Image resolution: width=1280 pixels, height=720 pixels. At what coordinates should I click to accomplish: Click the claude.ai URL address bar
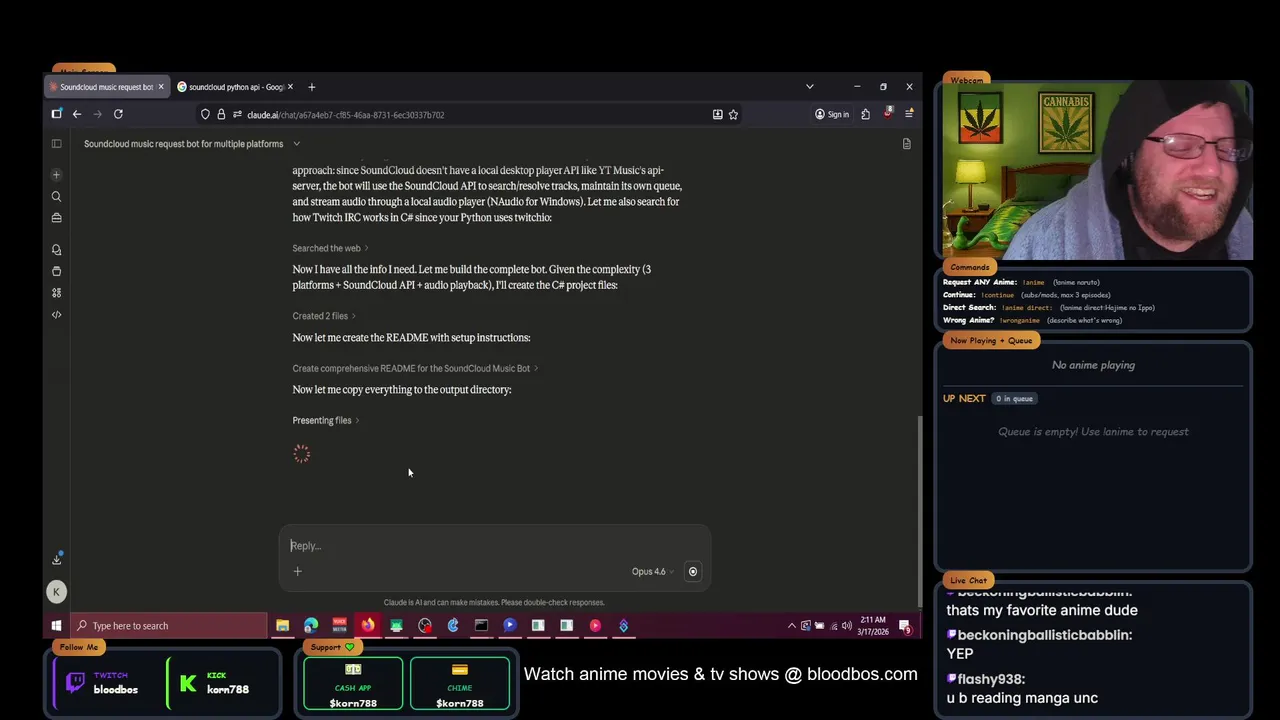click(470, 114)
